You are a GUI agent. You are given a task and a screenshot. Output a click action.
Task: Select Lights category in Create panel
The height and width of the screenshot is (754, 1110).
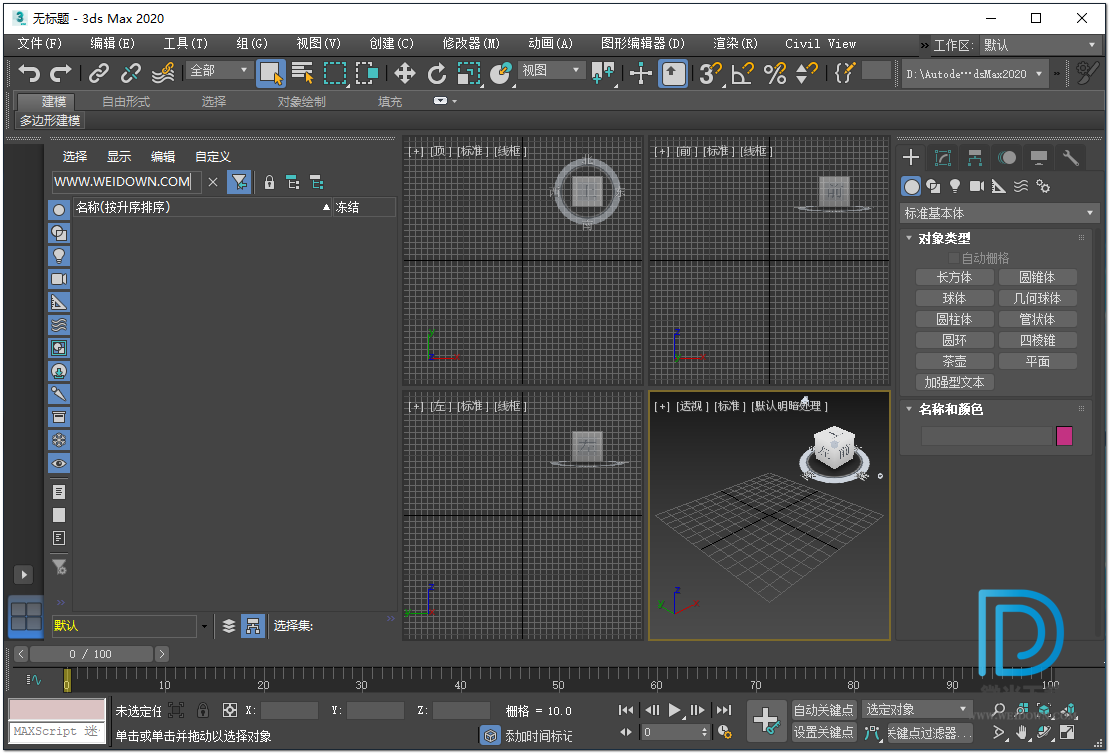955,186
